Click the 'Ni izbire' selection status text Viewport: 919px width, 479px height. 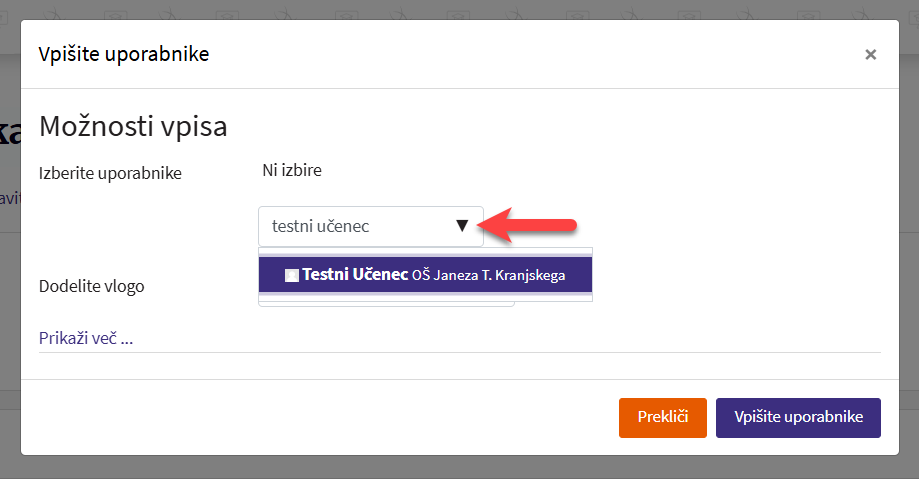(292, 170)
